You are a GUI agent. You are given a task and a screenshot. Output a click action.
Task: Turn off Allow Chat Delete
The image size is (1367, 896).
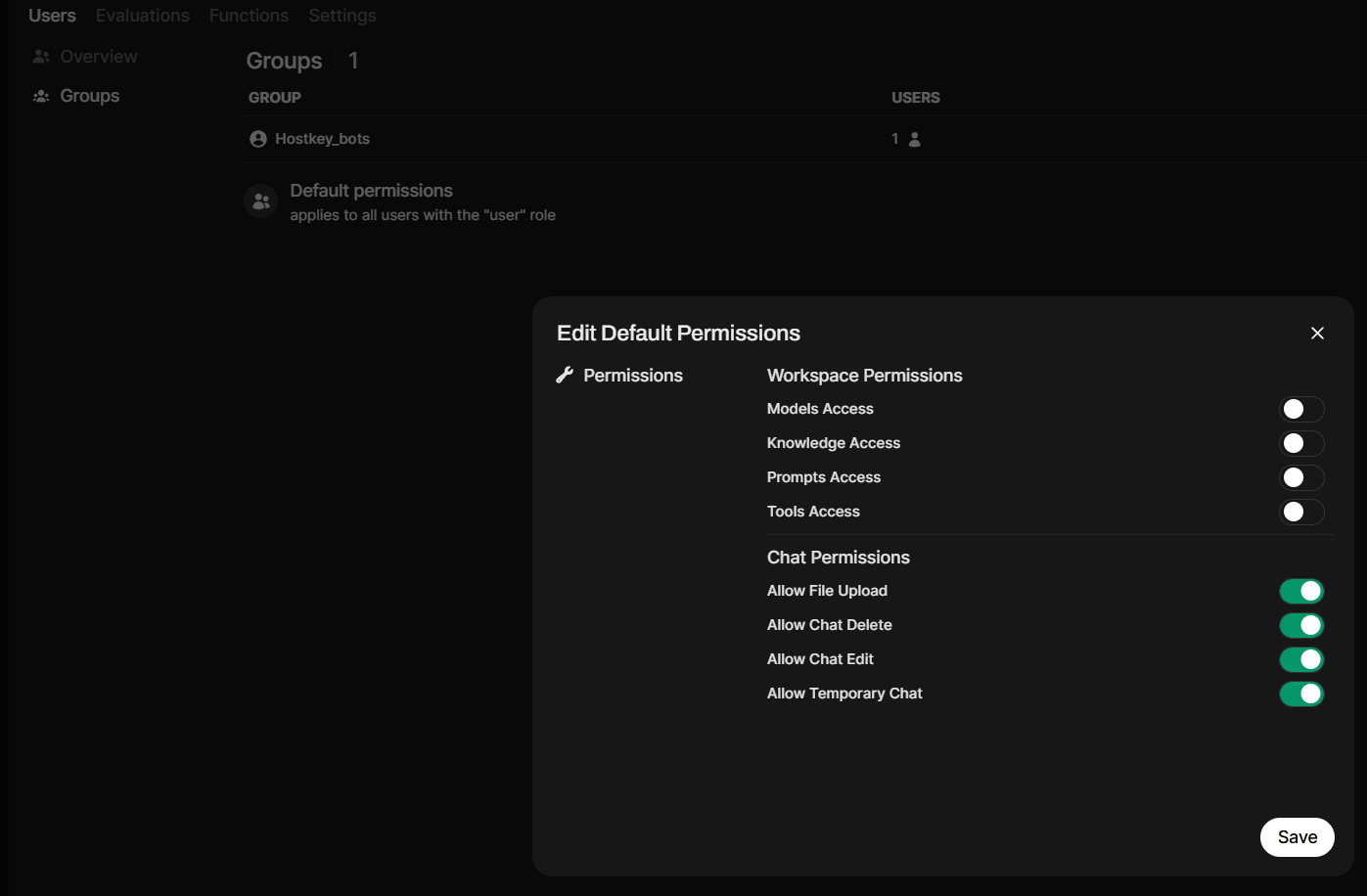[1301, 625]
